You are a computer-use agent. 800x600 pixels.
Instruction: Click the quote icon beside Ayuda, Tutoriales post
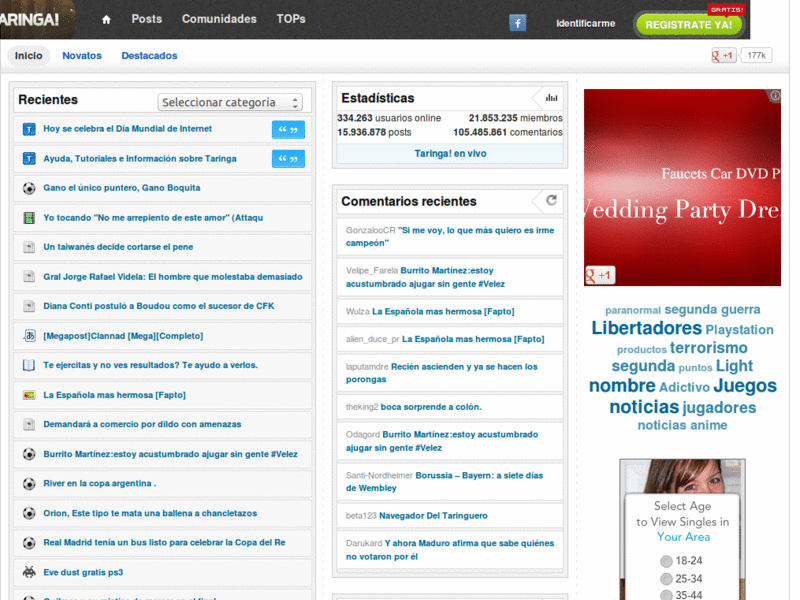(x=288, y=159)
